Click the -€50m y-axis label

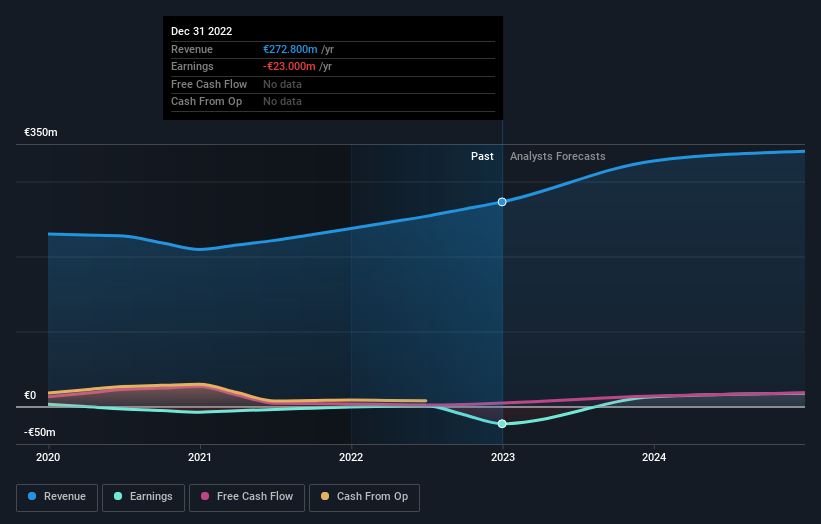tap(40, 432)
